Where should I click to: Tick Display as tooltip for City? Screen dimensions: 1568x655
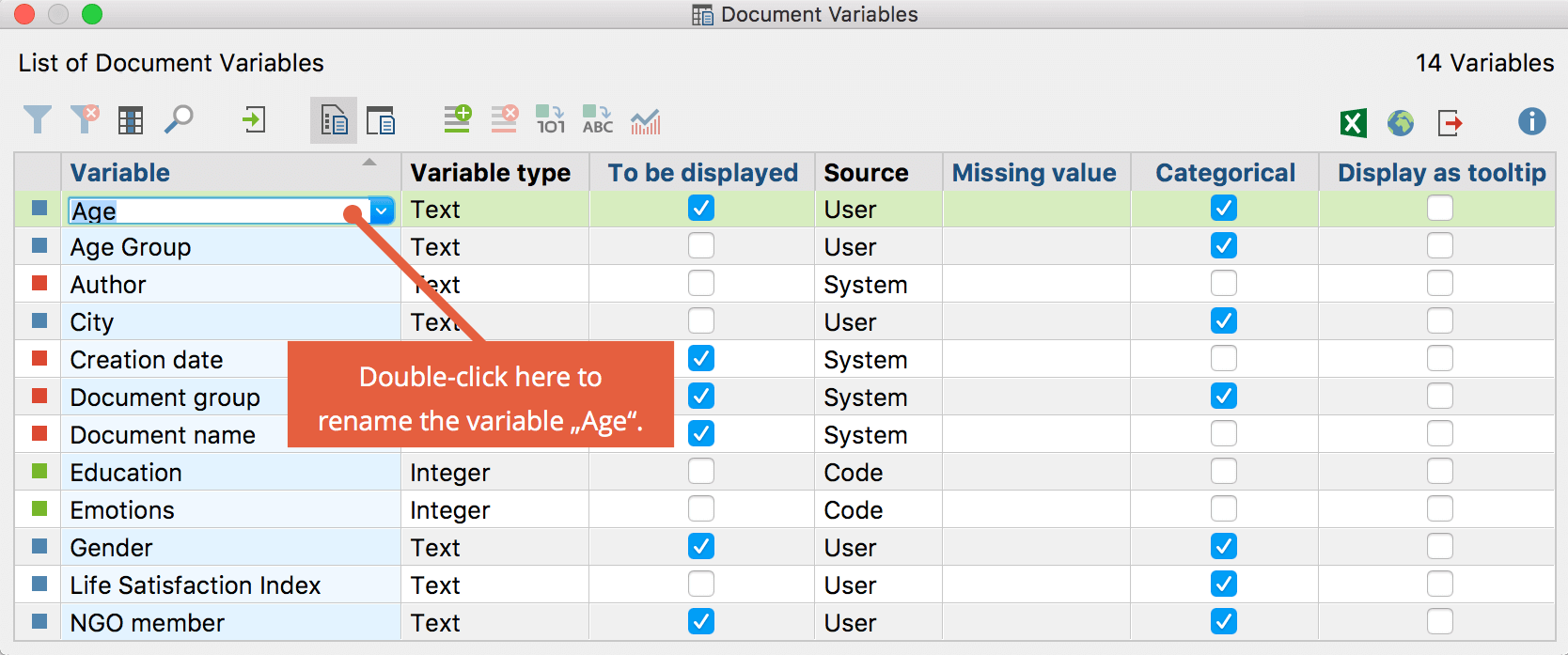click(x=1440, y=320)
